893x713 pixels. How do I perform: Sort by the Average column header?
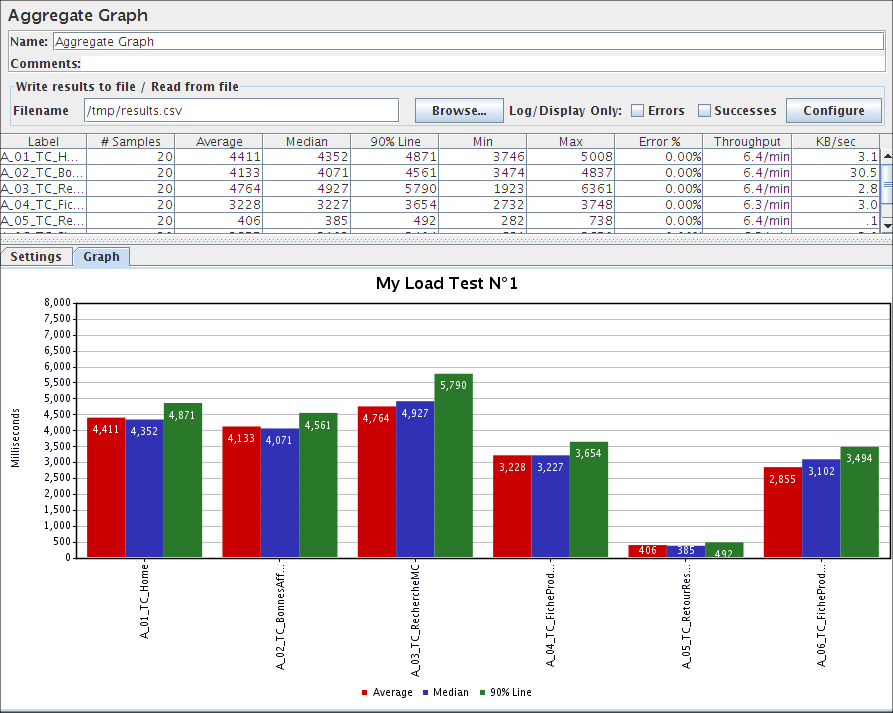pyautogui.click(x=219, y=142)
